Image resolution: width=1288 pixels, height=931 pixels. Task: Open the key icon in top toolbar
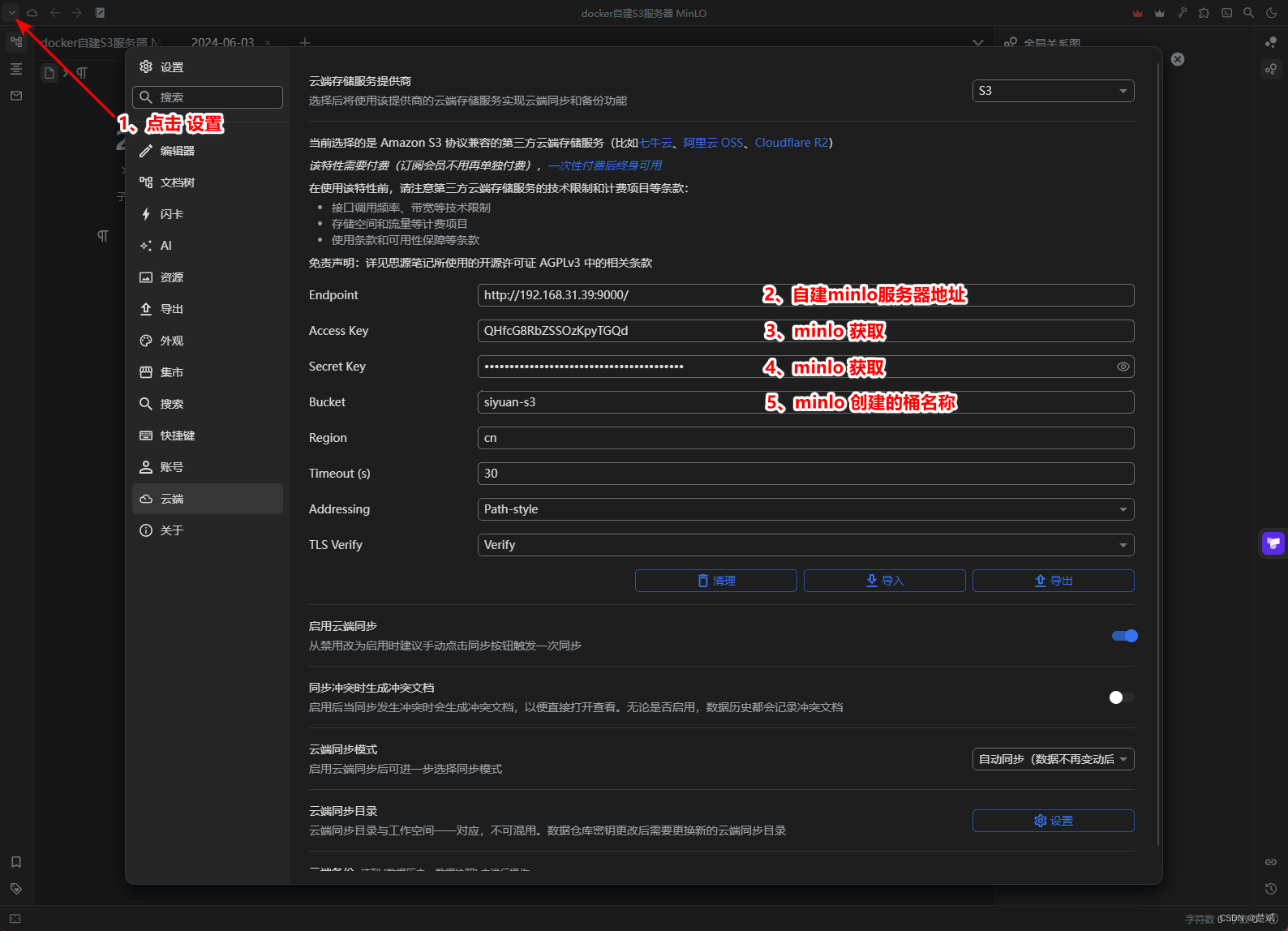(x=1182, y=13)
